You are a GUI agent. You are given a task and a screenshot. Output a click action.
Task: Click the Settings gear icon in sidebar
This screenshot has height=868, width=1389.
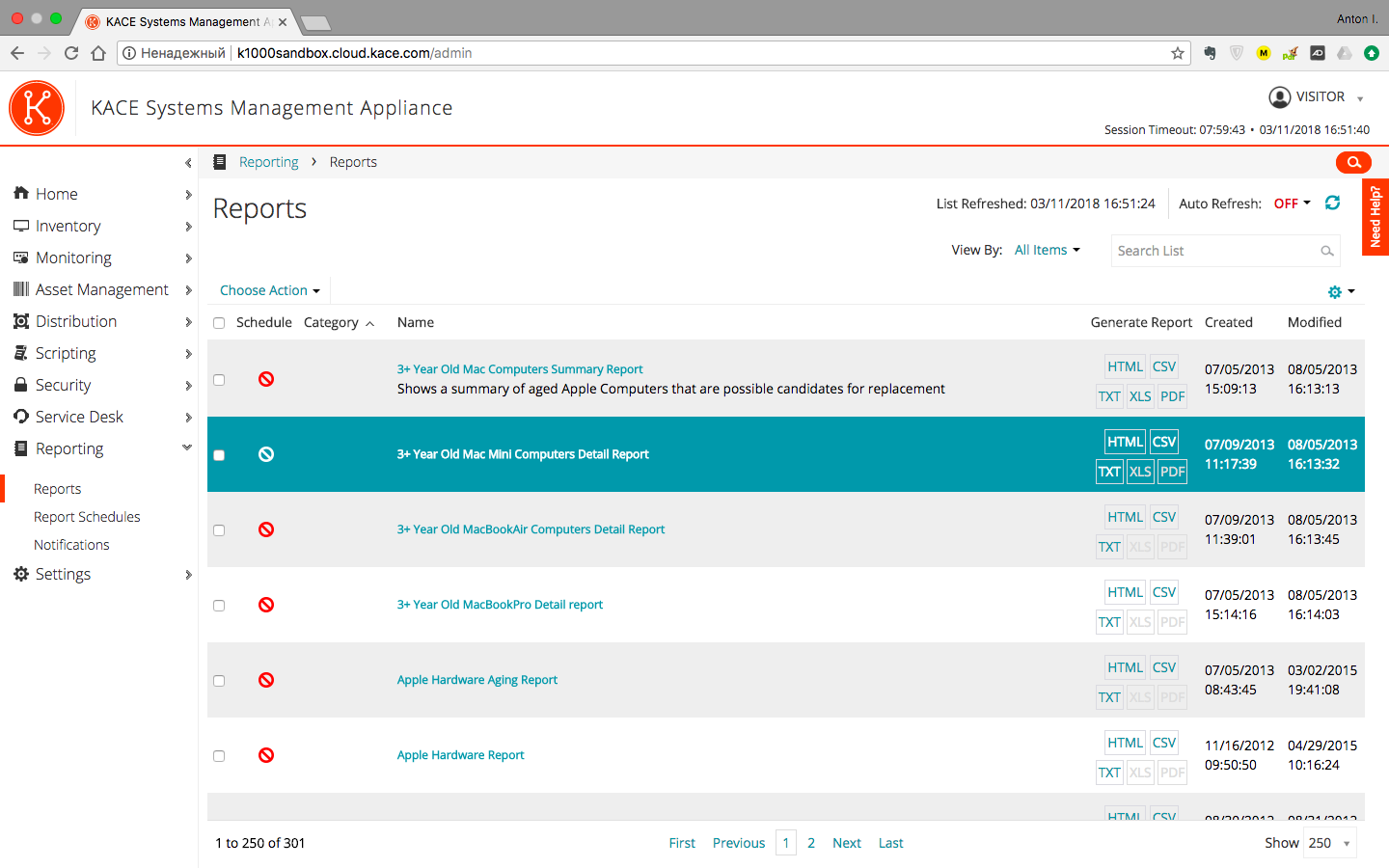pyautogui.click(x=21, y=574)
